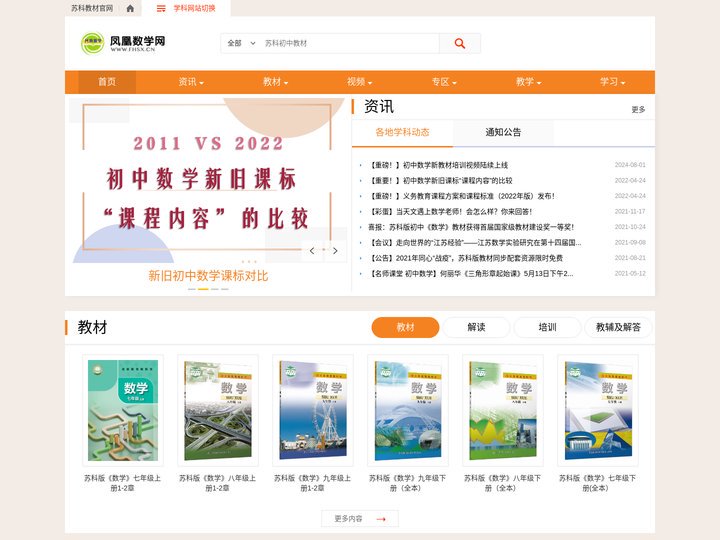Select the 解读 pill tab

(x=476, y=327)
